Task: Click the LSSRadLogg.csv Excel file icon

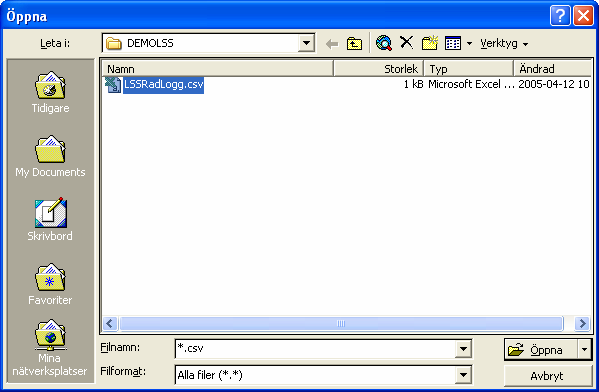Action: 113,84
